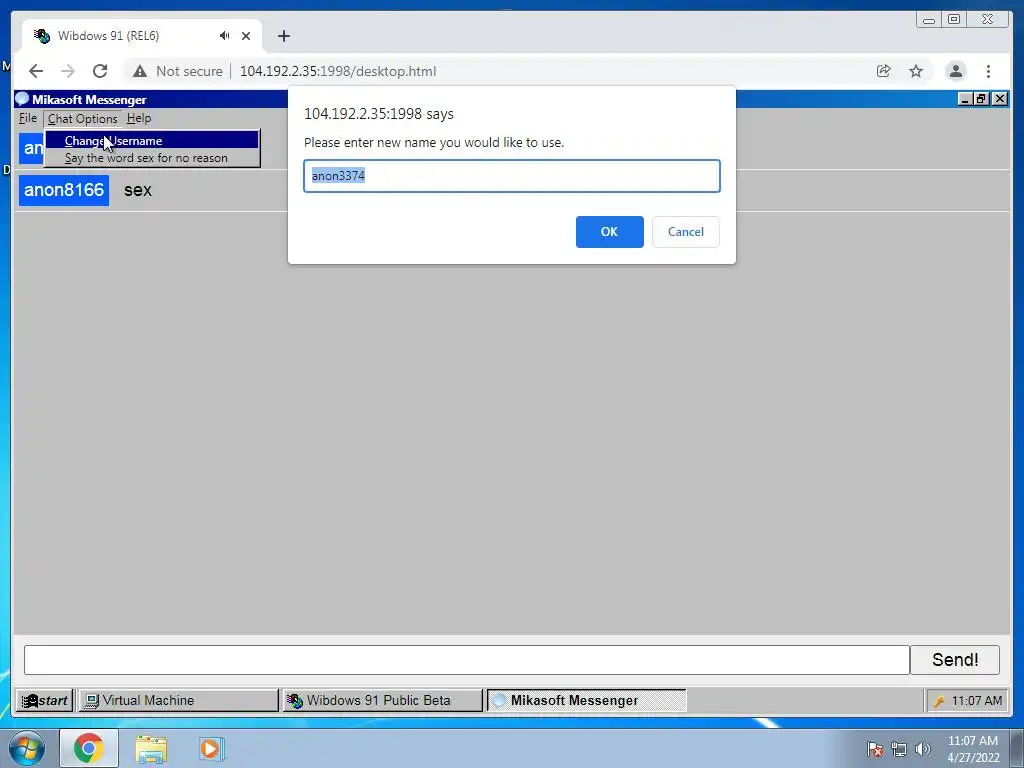The width and height of the screenshot is (1024, 768).
Task: Minimize the Mikasoft Messenger window
Action: point(965,99)
